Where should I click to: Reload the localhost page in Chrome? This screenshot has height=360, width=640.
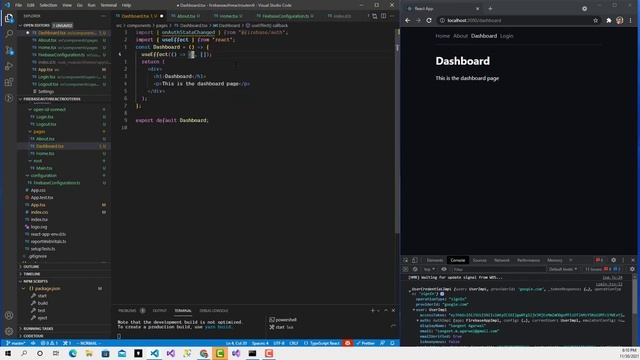[429, 20]
